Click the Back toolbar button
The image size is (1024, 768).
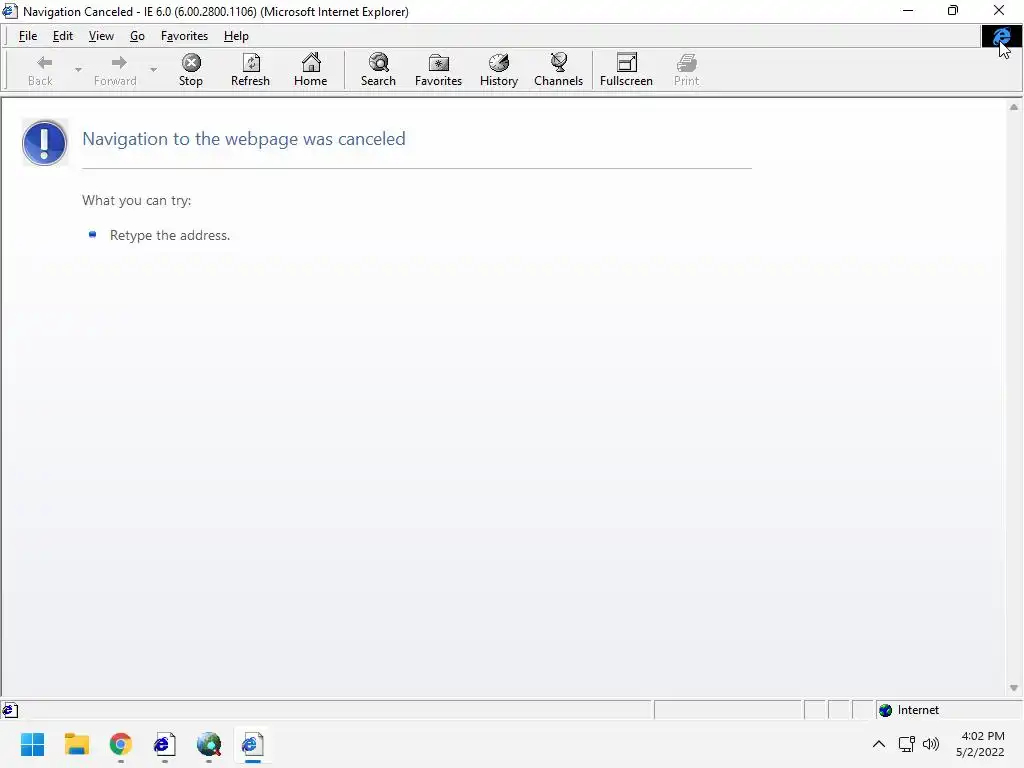pos(40,71)
